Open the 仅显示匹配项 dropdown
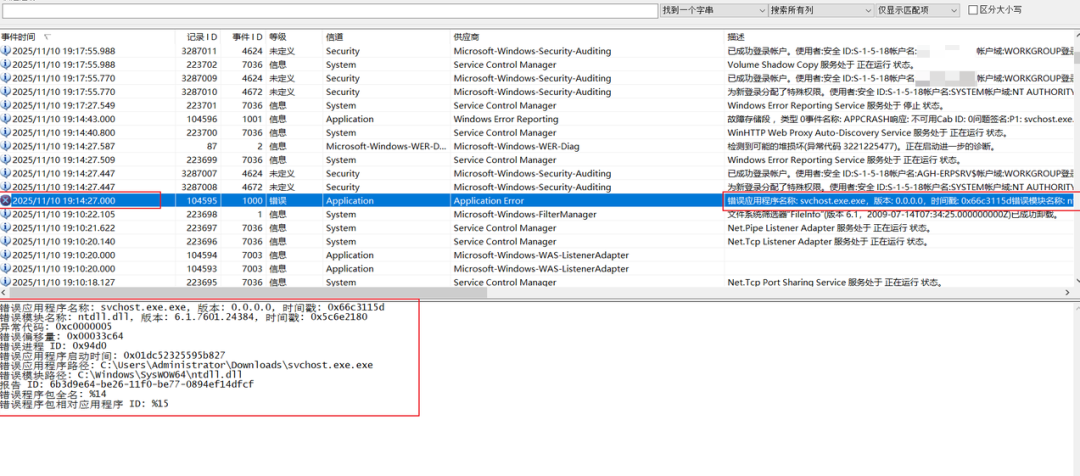This screenshot has height=476, width=1080. 917,10
